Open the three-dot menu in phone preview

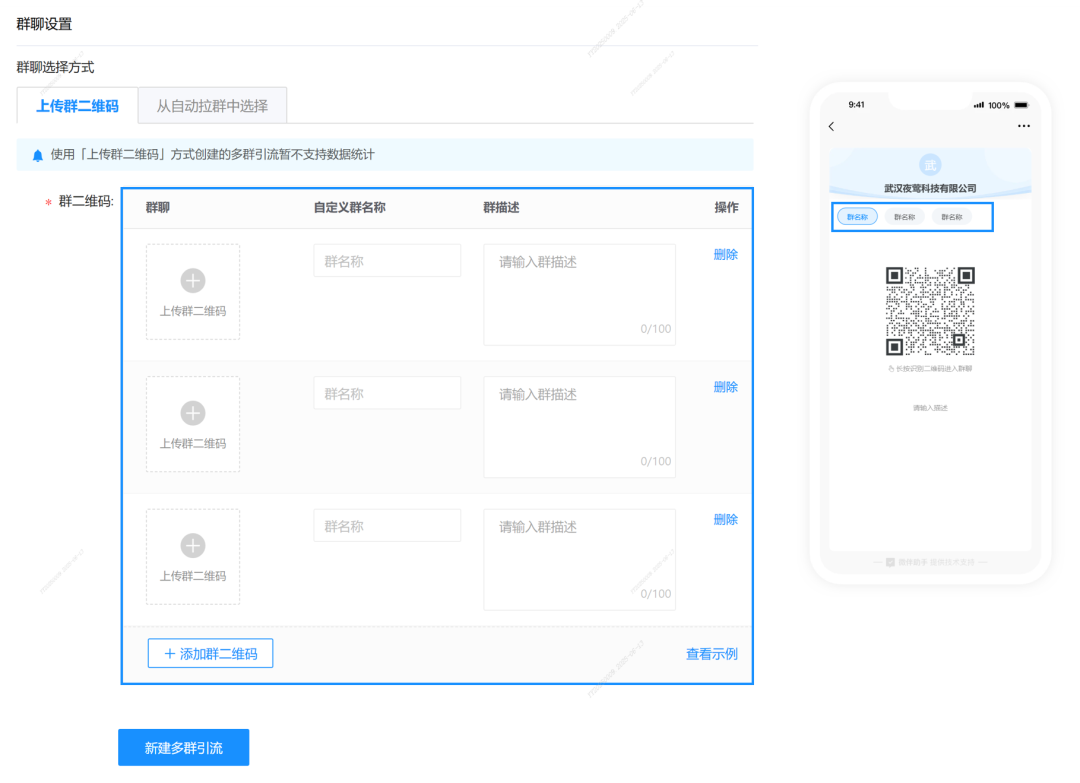(1023, 126)
